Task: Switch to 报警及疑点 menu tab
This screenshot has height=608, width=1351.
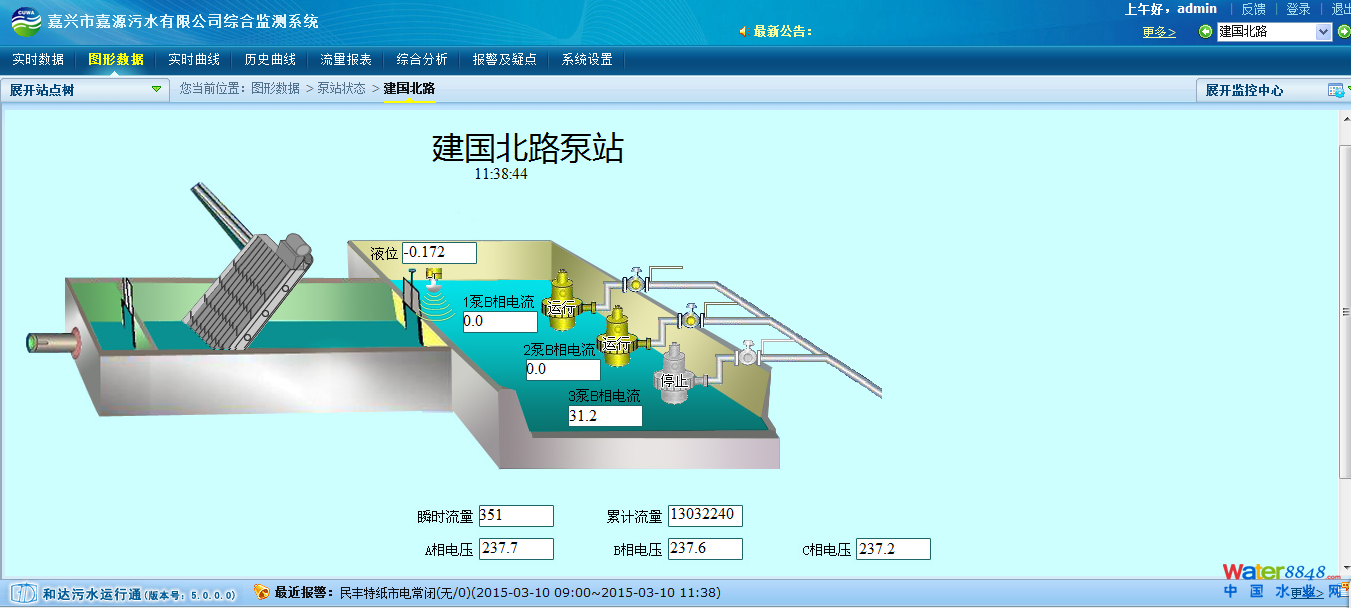Action: point(505,60)
